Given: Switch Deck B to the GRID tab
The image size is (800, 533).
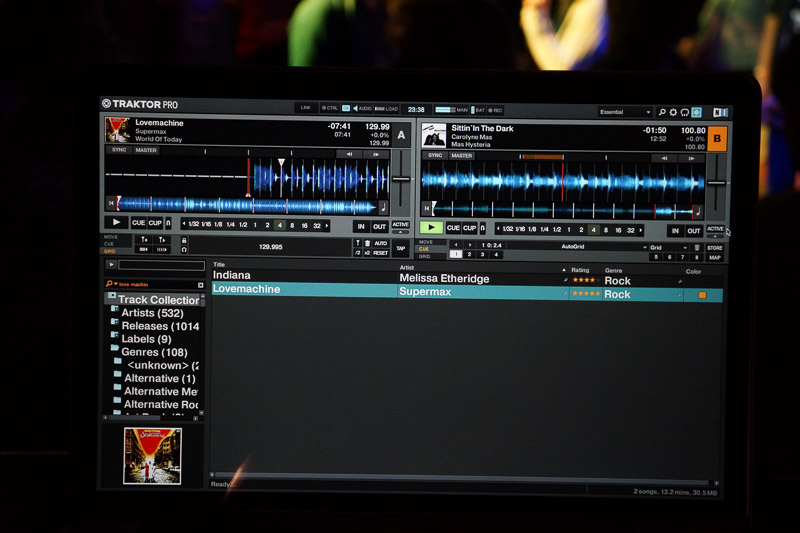Looking at the screenshot, I should click(x=426, y=257).
